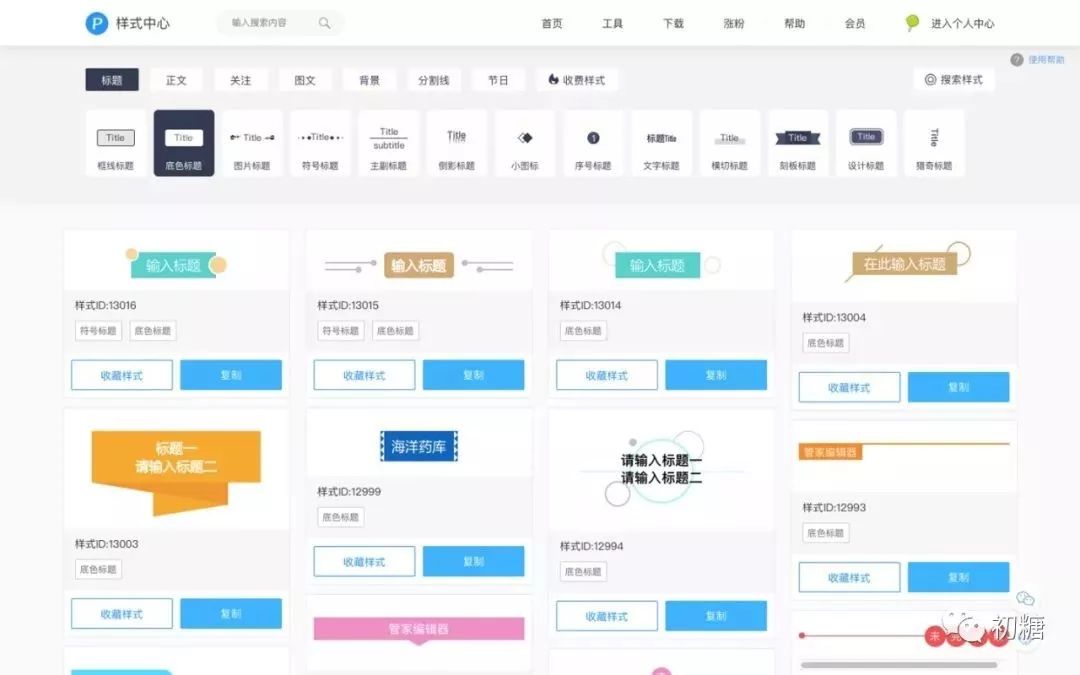Select the 框线标题 style type icon
The width and height of the screenshot is (1080, 675).
pos(114,143)
